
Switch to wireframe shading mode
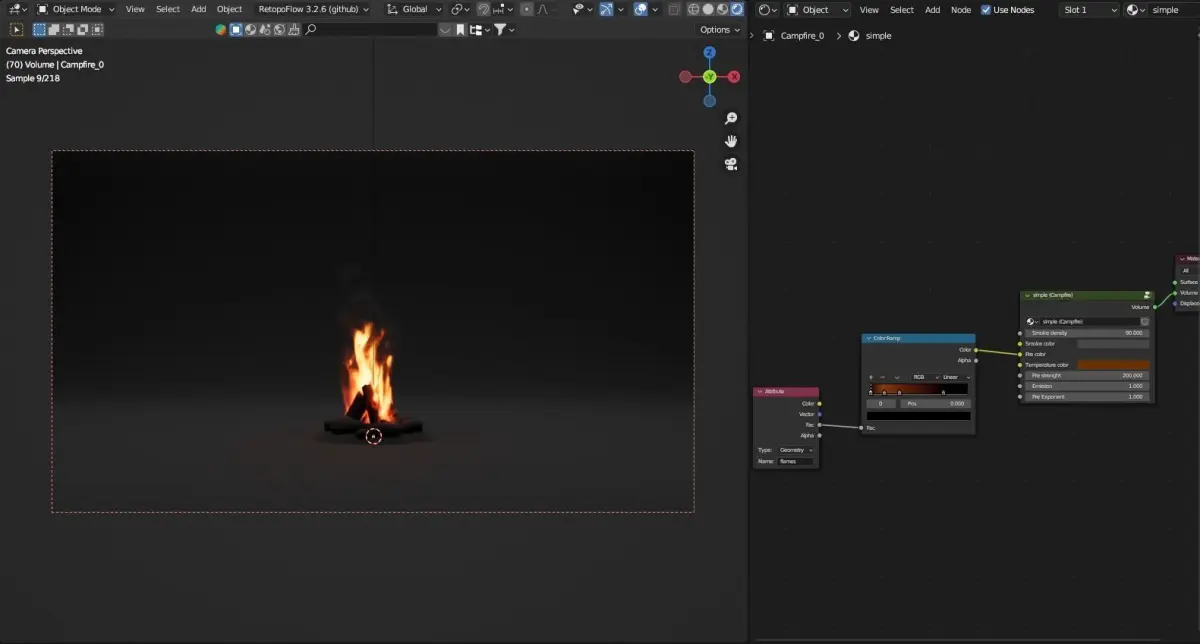[x=695, y=9]
